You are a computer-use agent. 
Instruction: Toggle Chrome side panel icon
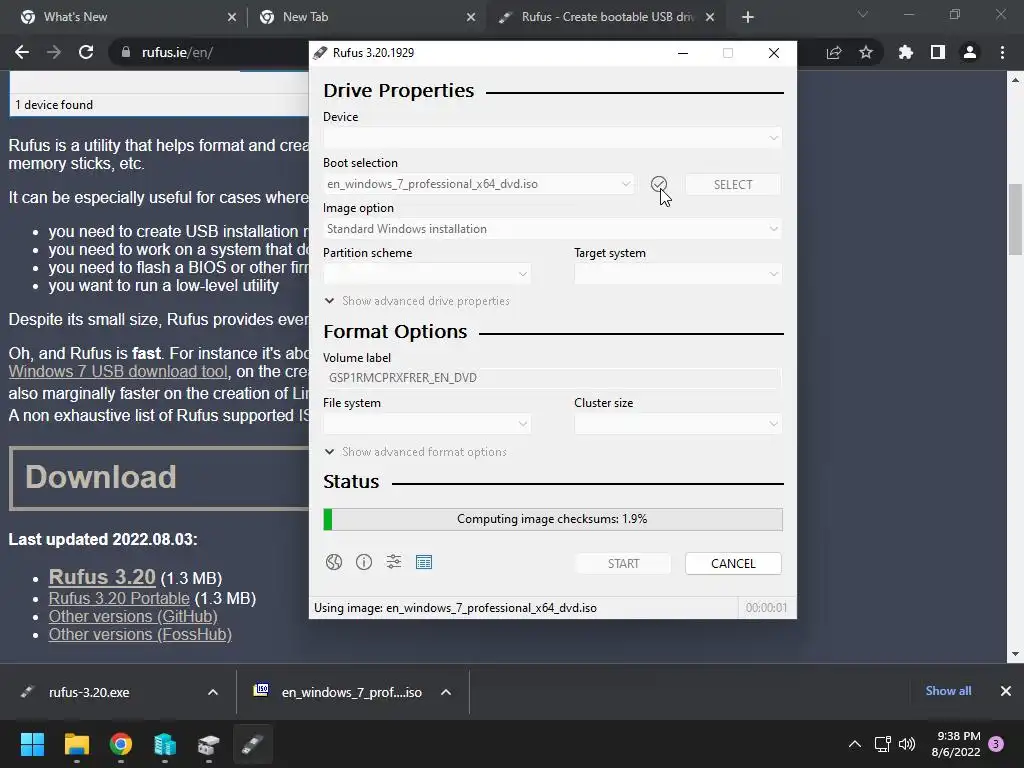pyautogui.click(x=938, y=52)
